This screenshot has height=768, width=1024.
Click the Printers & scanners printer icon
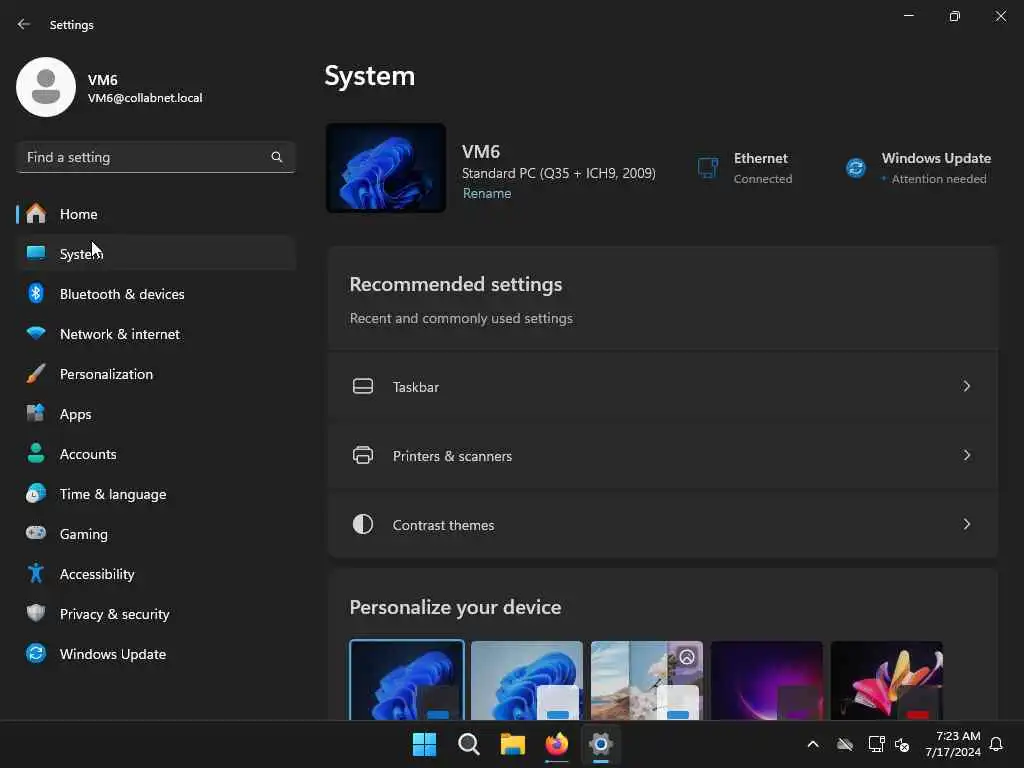(363, 455)
